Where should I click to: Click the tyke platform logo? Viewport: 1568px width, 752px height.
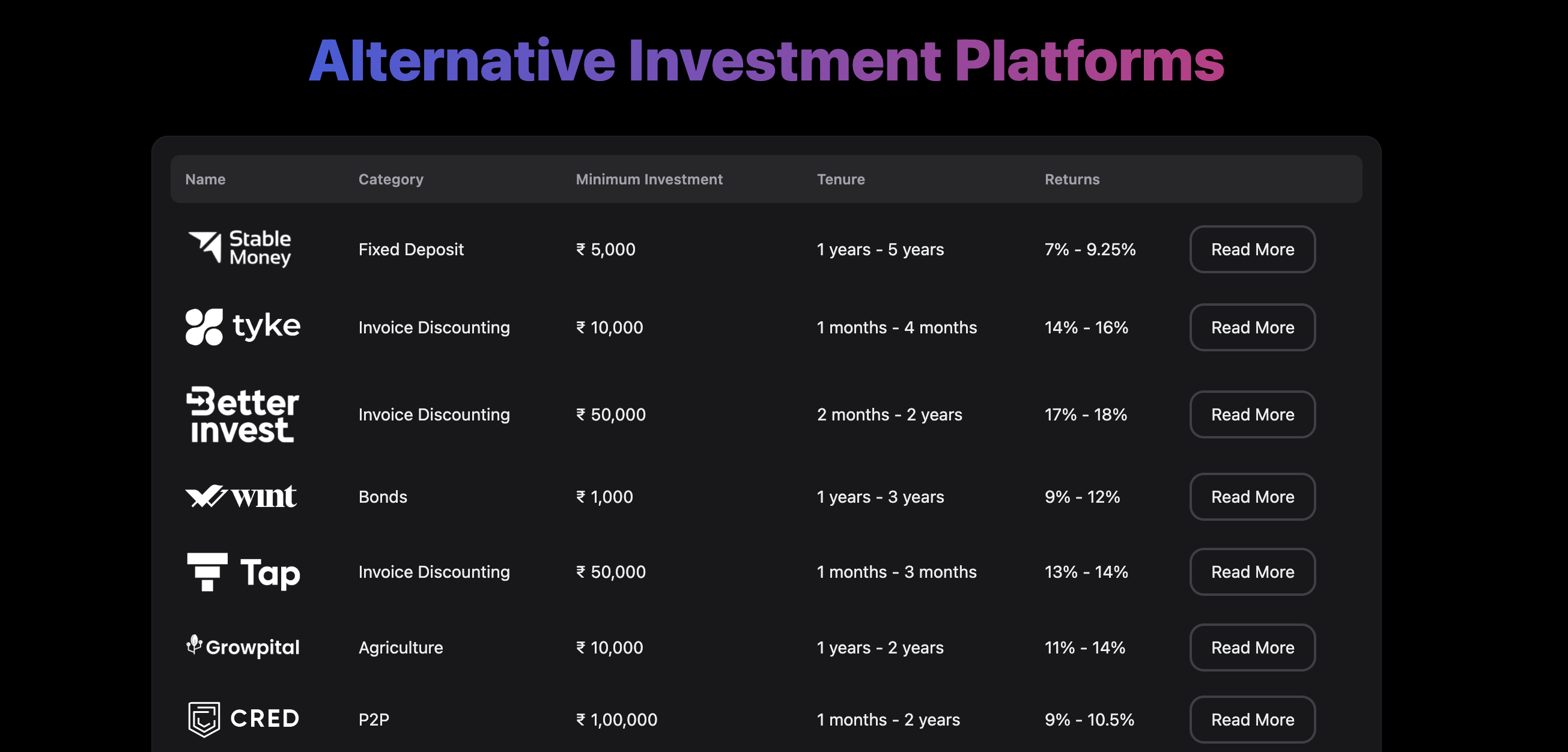click(242, 327)
